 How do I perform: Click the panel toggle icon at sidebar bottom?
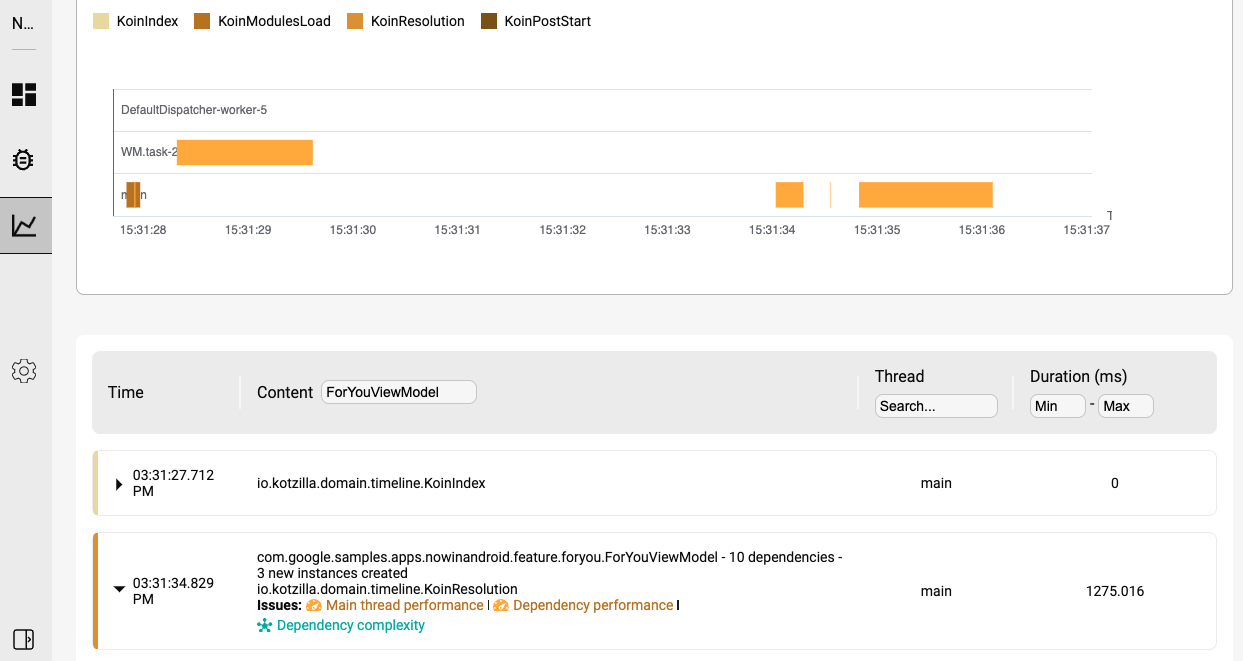click(x=22, y=639)
